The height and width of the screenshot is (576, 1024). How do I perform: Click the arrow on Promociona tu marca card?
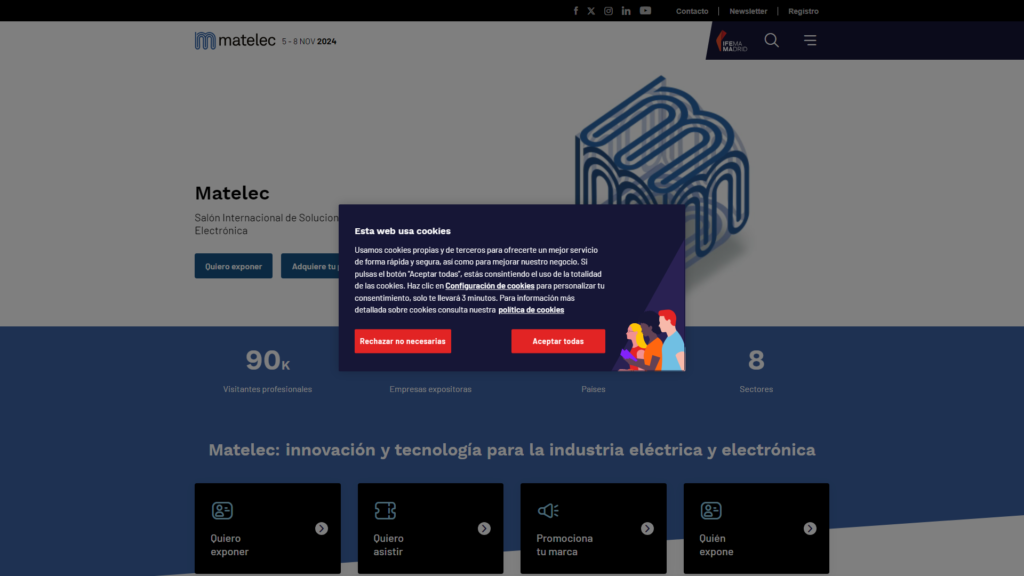tap(647, 528)
